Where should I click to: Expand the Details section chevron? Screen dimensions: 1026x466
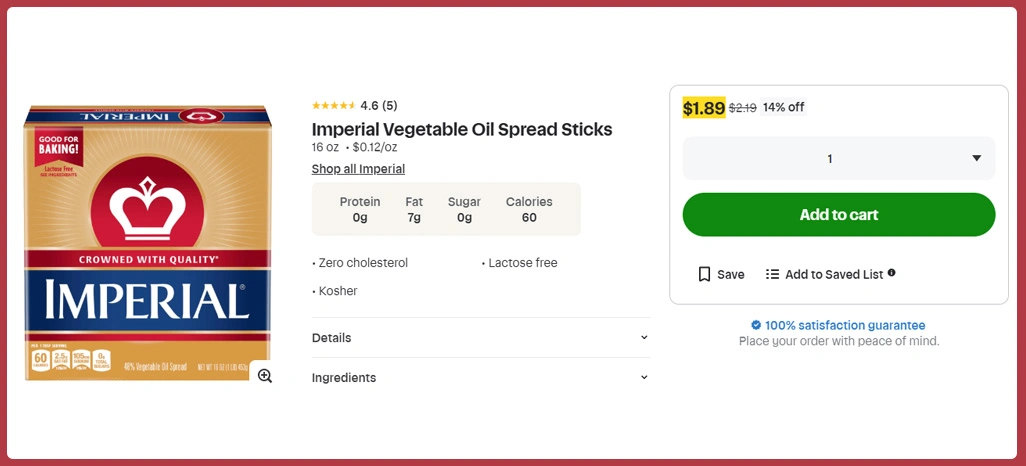click(x=644, y=338)
